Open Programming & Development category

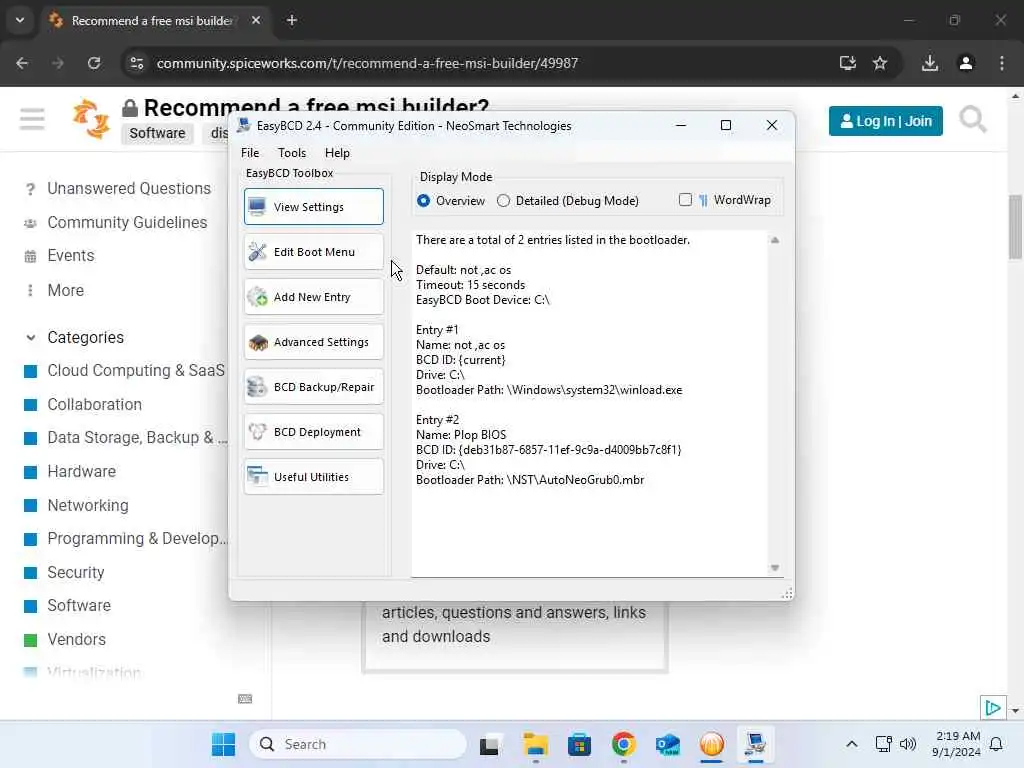click(x=137, y=539)
